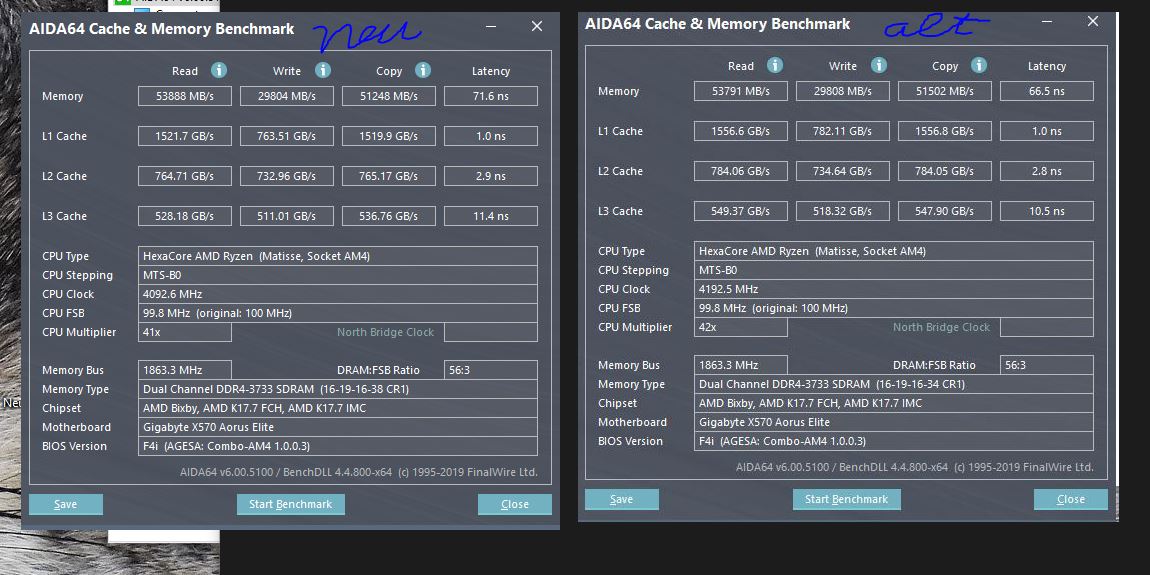1150x575 pixels.
Task: Select L3 write value 518.32 GB/s
Action: (x=843, y=210)
